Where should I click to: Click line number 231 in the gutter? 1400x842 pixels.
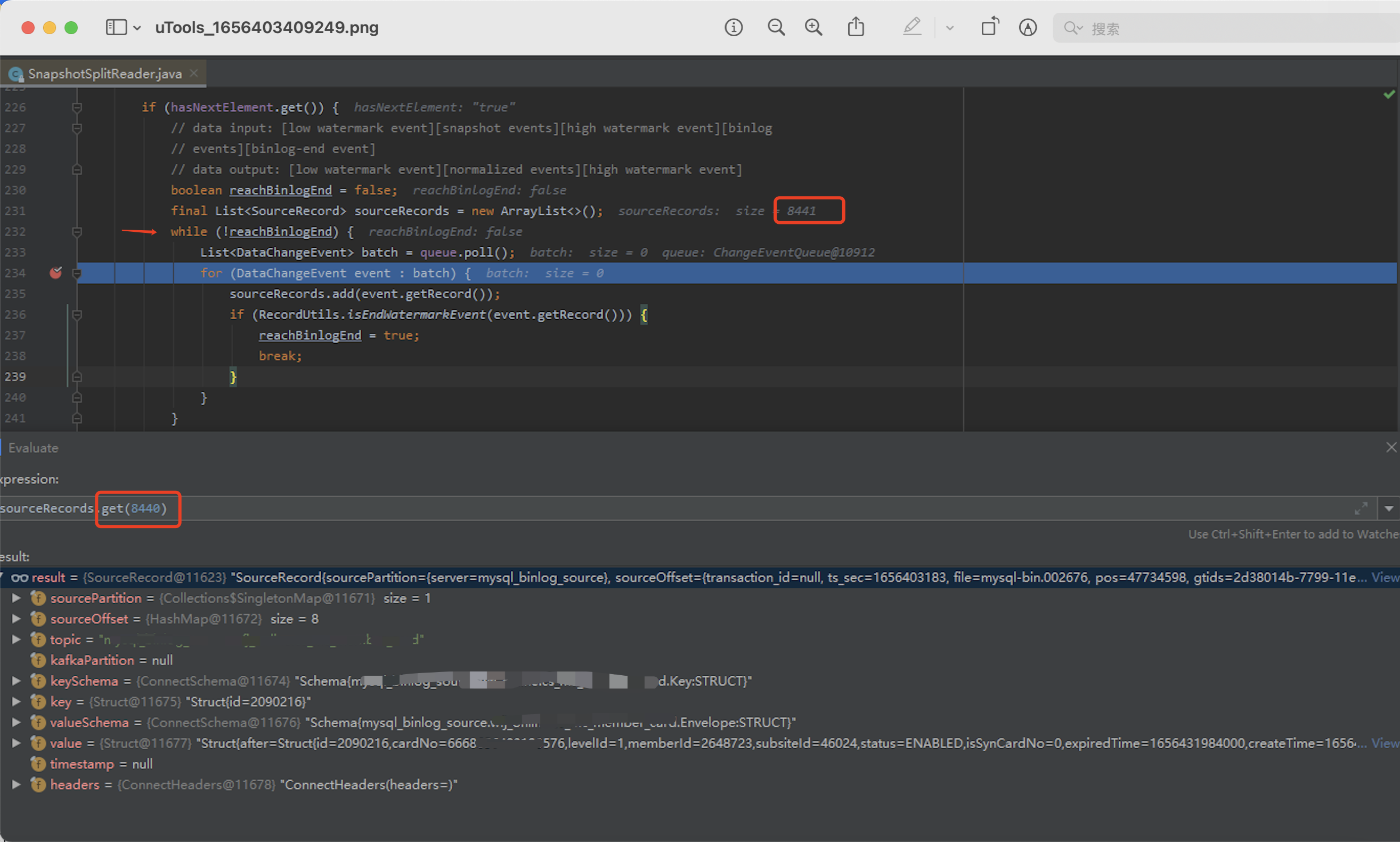pyautogui.click(x=15, y=211)
